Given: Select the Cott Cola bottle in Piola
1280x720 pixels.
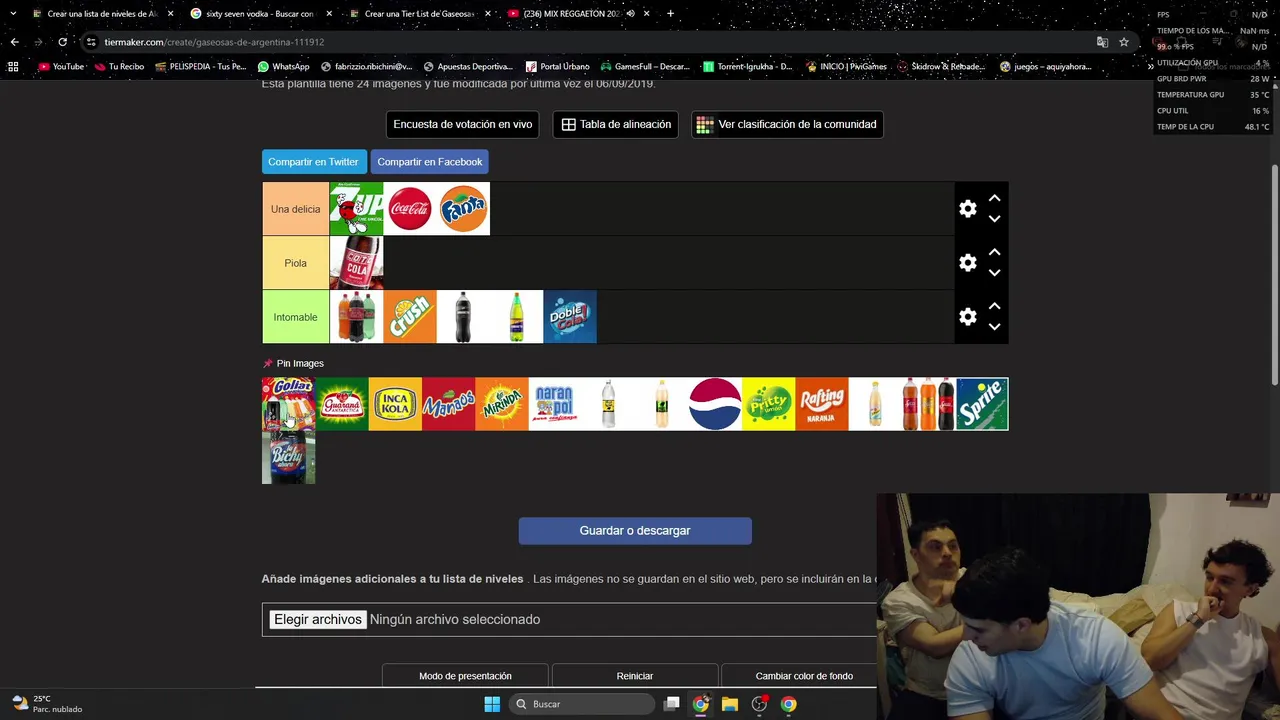Looking at the screenshot, I should (356, 263).
